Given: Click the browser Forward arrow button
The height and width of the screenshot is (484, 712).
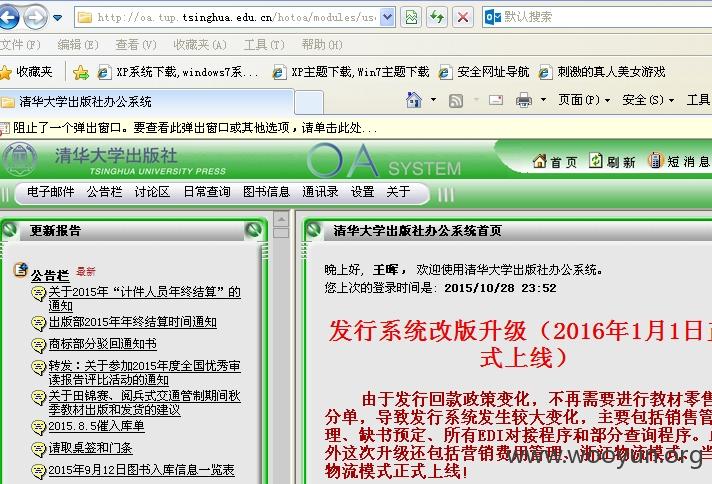Looking at the screenshot, I should pos(35,18).
